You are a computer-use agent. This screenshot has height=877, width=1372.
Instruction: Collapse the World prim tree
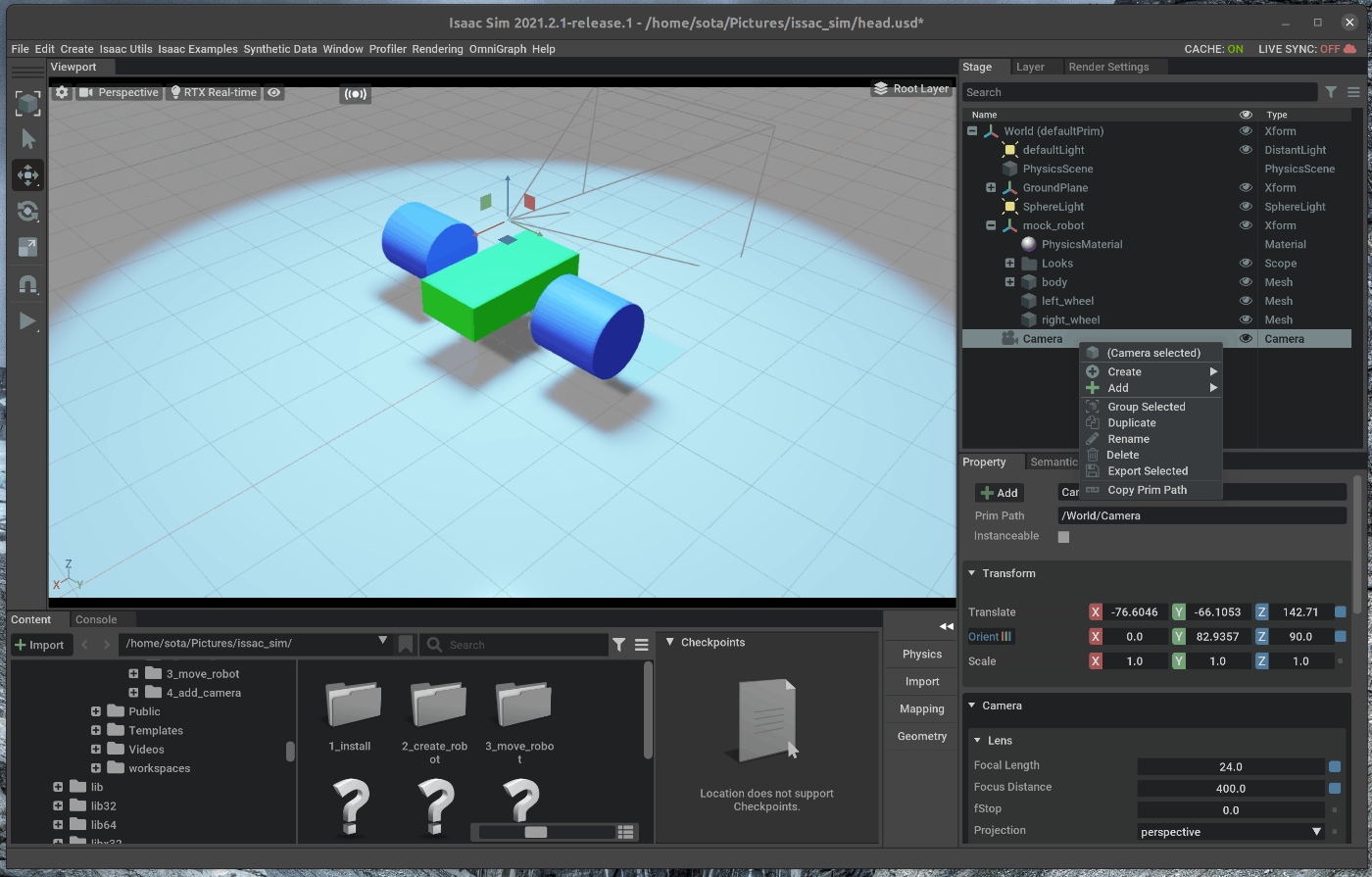tap(972, 130)
